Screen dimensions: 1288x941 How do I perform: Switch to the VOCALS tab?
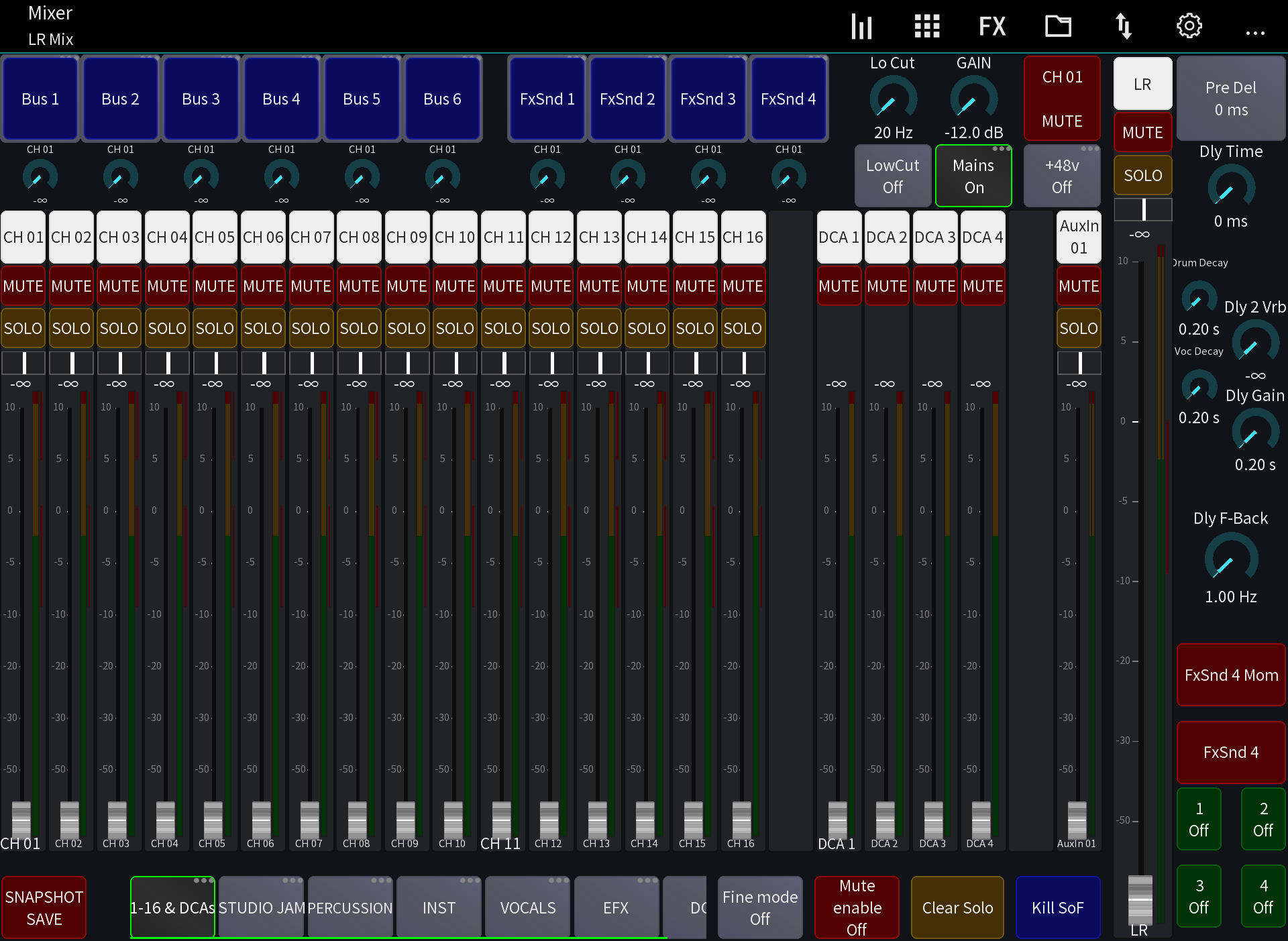pyautogui.click(x=527, y=907)
